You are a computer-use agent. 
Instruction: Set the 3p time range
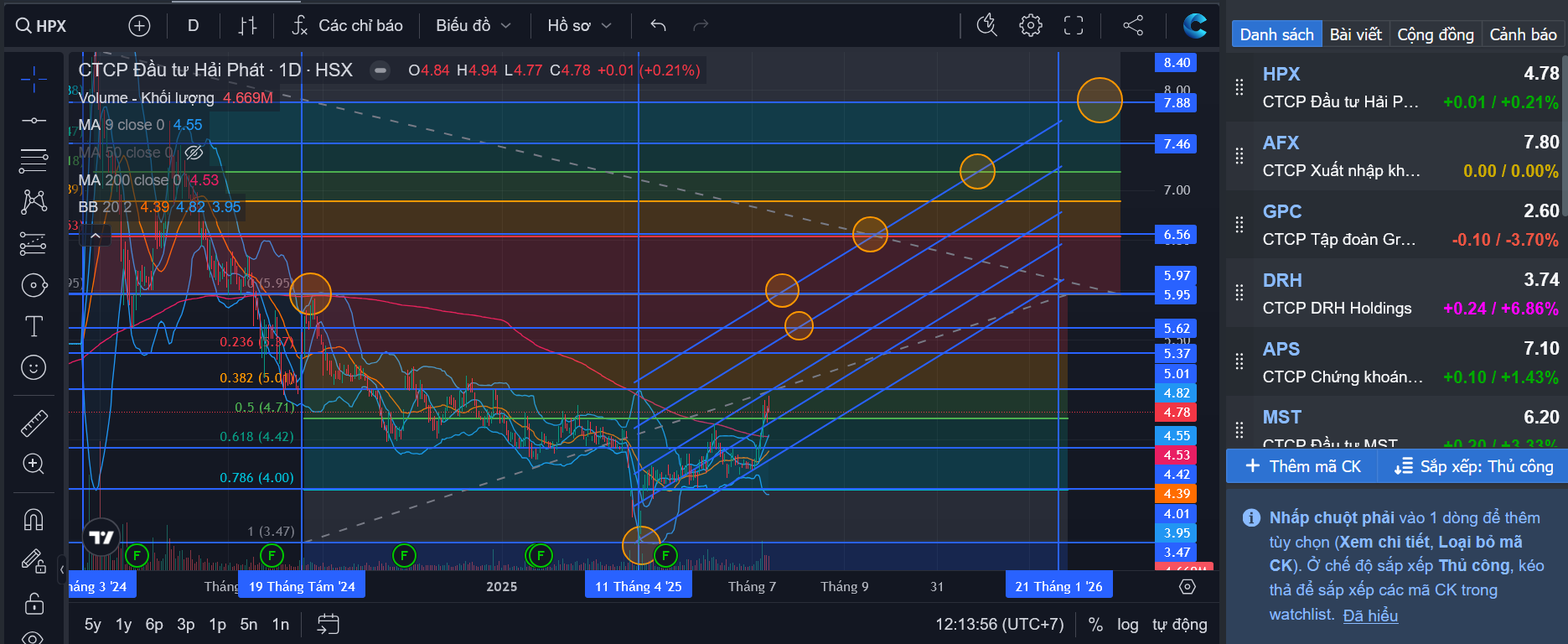pyautogui.click(x=186, y=625)
